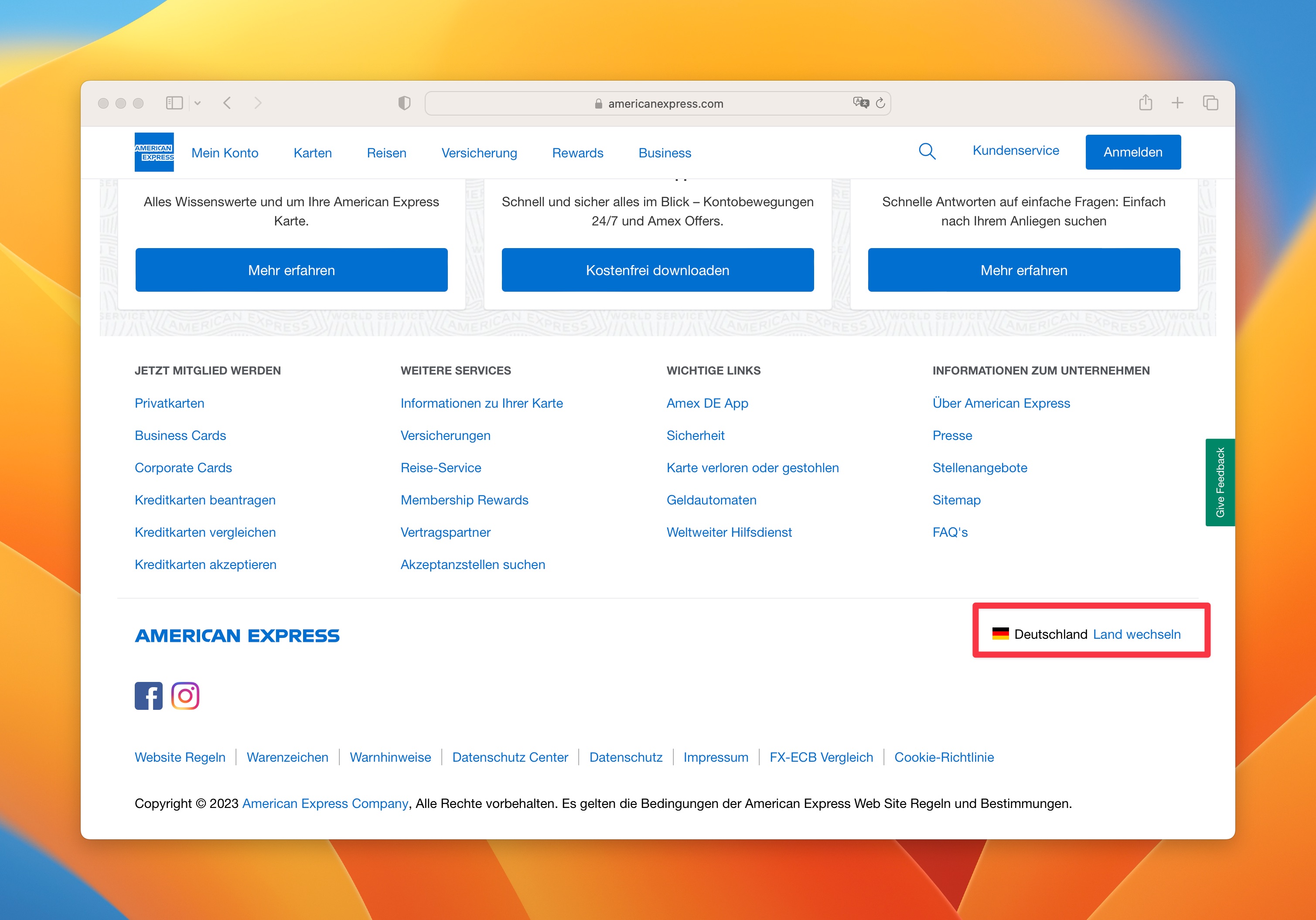Open the Facebook icon in the footer

[148, 696]
